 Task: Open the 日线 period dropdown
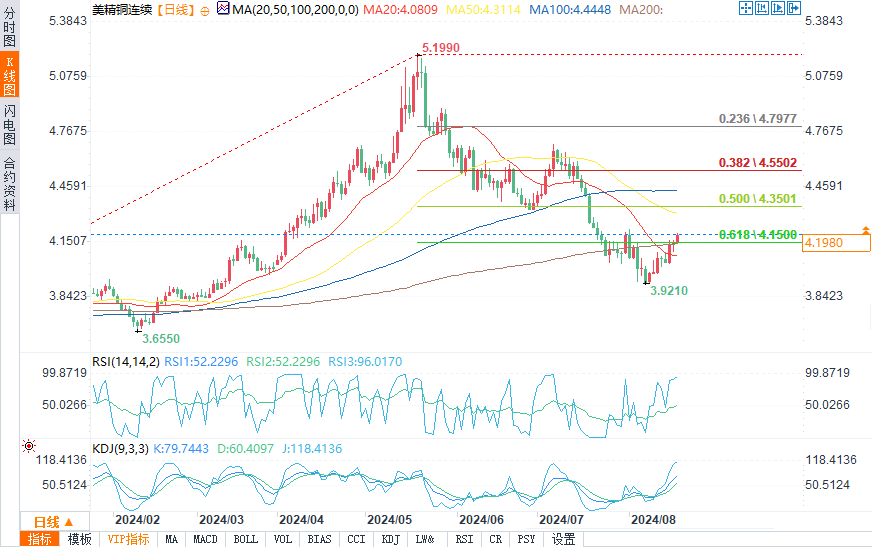(x=53, y=522)
